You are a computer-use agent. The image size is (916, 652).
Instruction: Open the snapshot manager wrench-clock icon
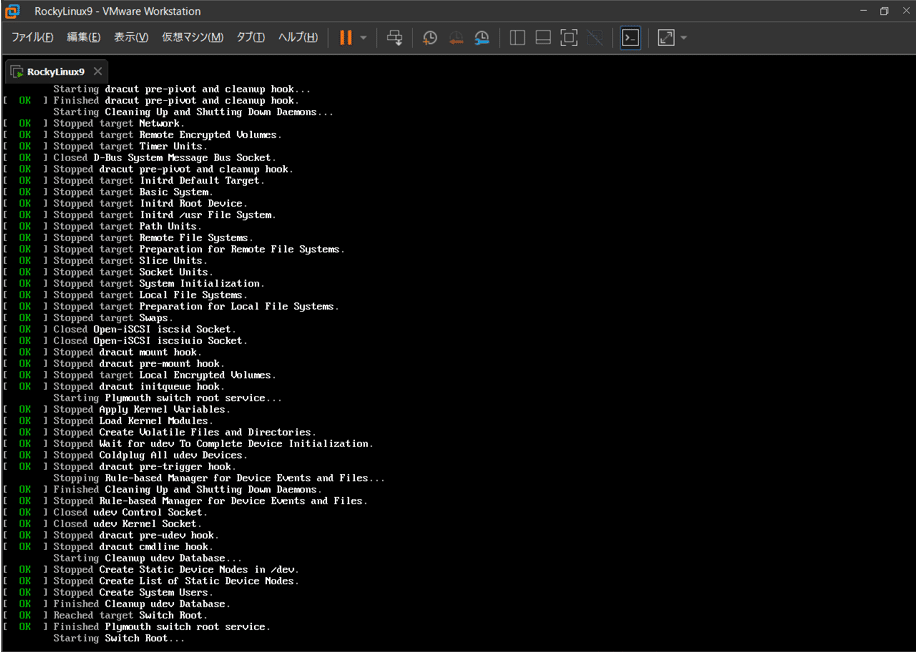point(481,38)
